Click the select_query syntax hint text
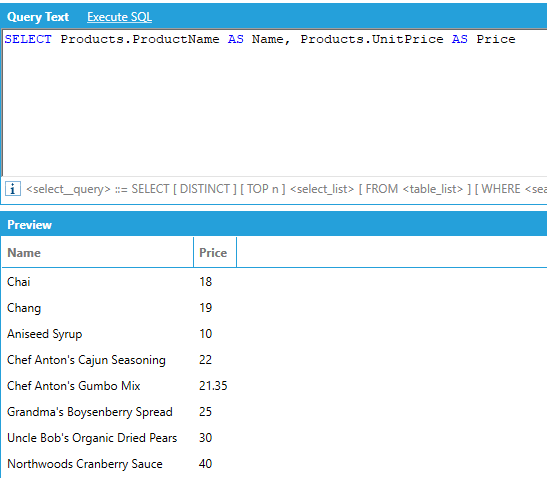The width and height of the screenshot is (547, 478). pos(286,189)
